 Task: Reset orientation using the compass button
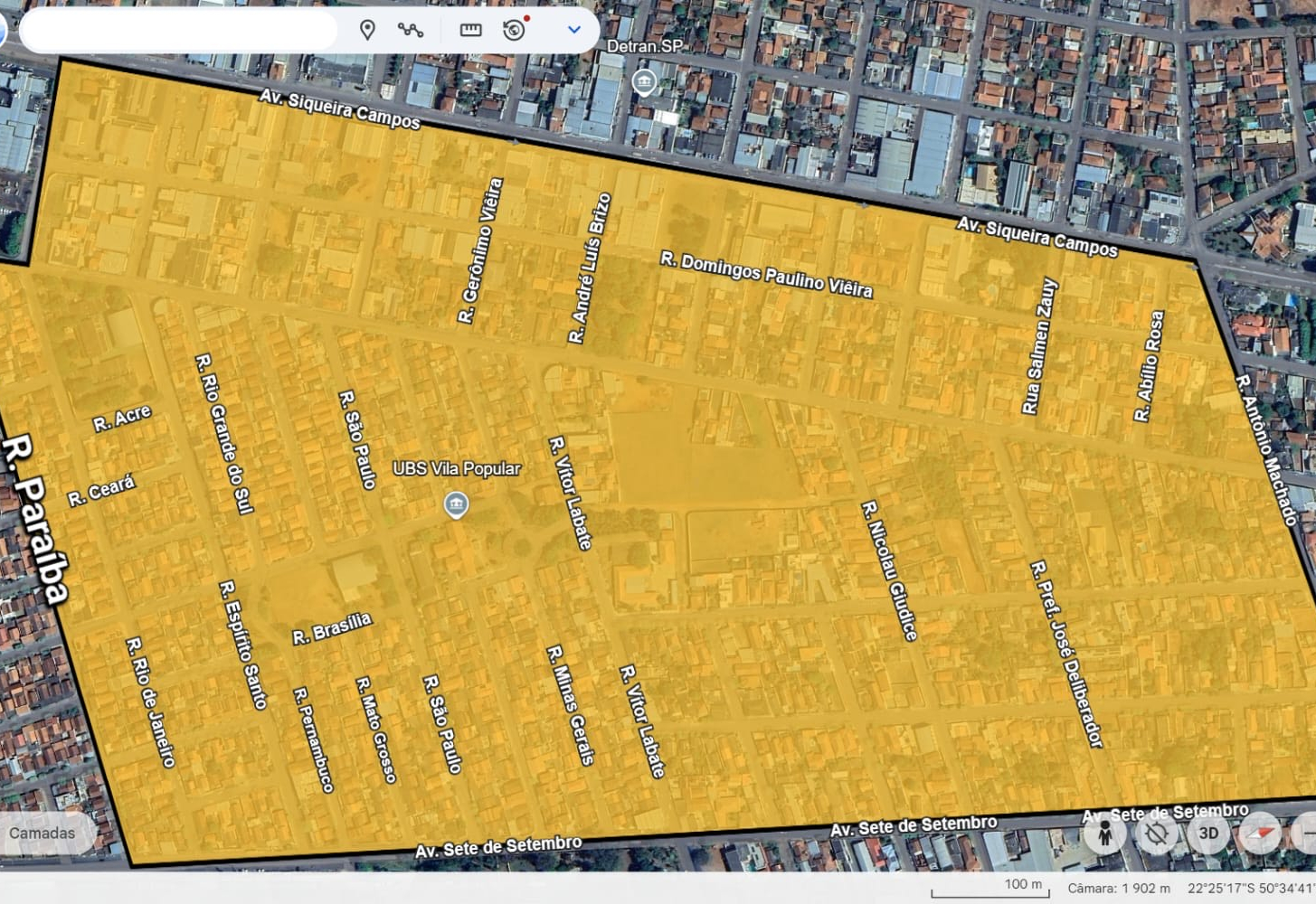(1260, 833)
